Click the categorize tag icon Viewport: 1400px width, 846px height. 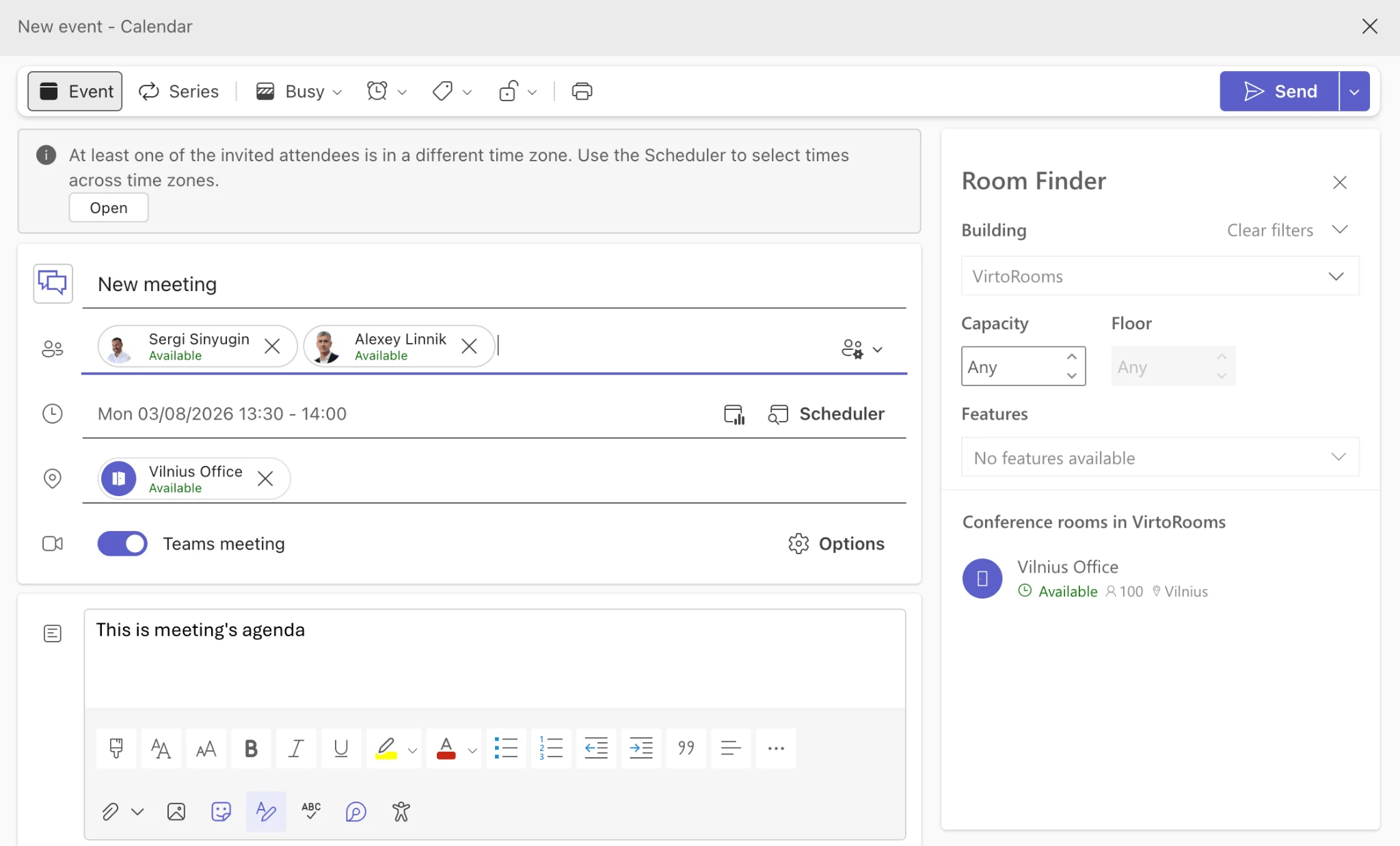[442, 91]
